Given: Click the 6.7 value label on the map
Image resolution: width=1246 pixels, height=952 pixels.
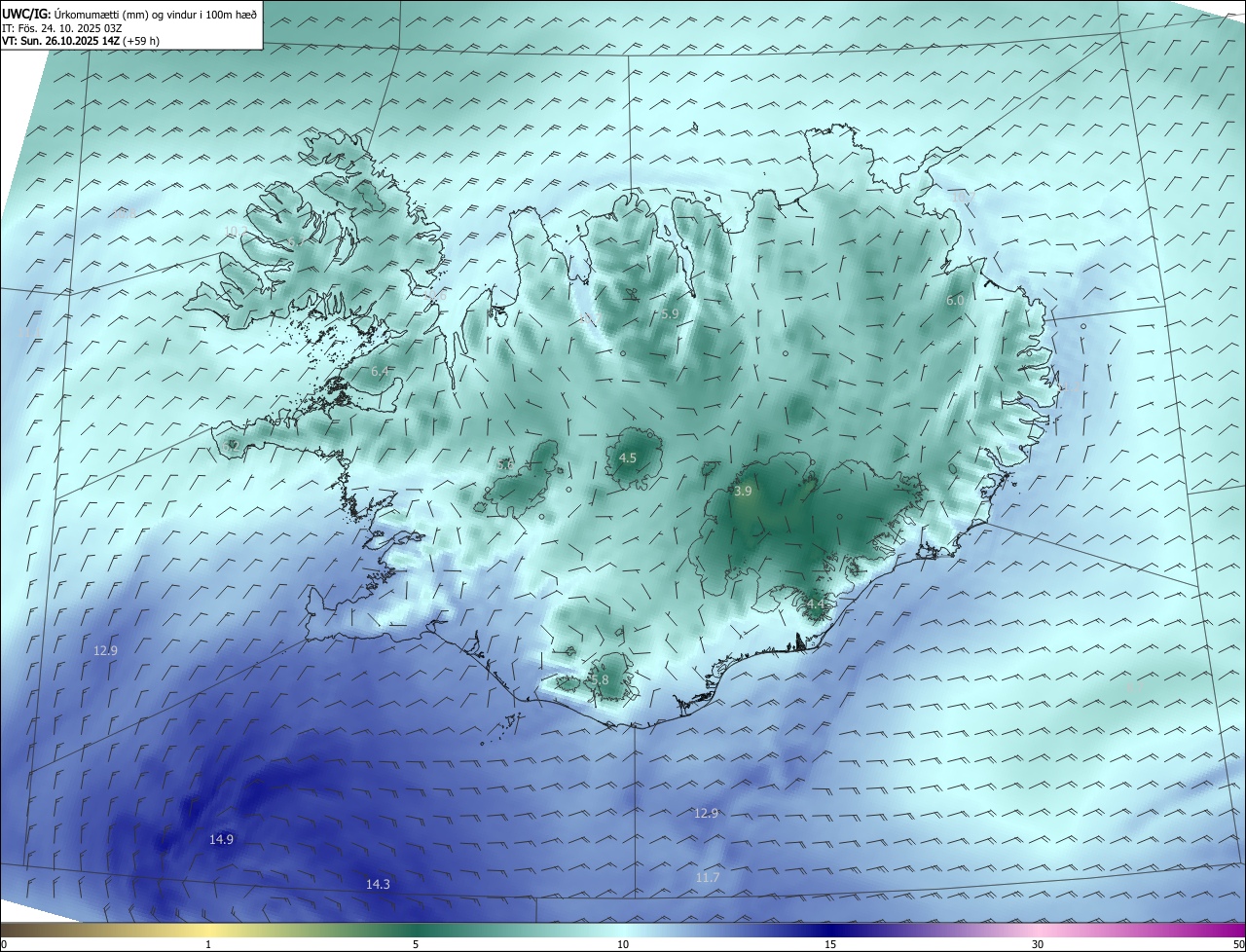Looking at the screenshot, I should [296, 241].
